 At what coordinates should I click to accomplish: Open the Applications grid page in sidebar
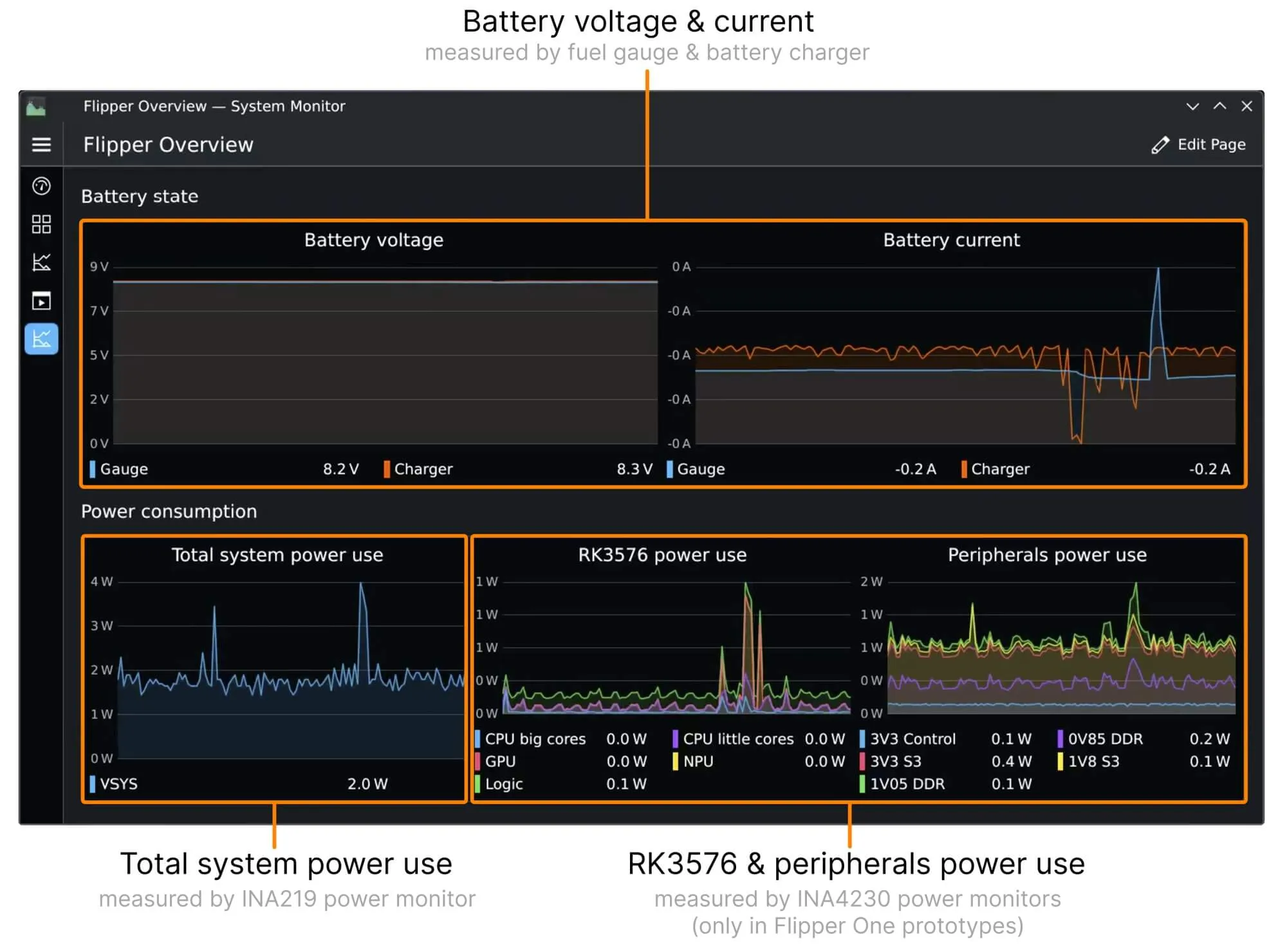pos(41,224)
